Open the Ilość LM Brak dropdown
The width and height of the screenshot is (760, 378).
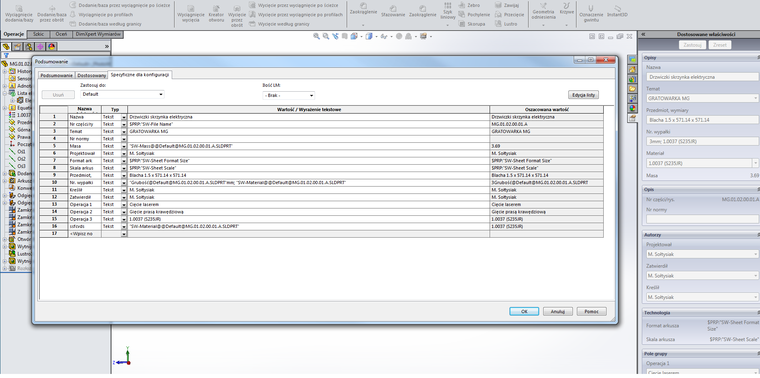[x=289, y=95]
